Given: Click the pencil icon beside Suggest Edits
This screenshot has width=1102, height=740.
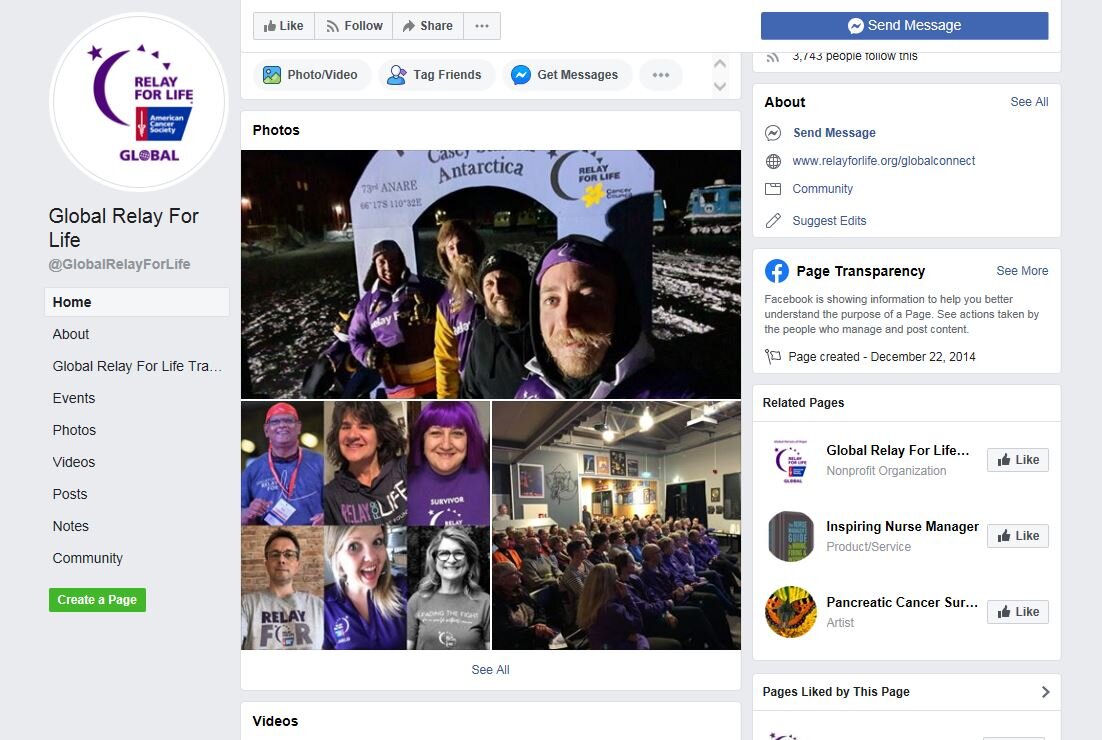Looking at the screenshot, I should coord(773,221).
